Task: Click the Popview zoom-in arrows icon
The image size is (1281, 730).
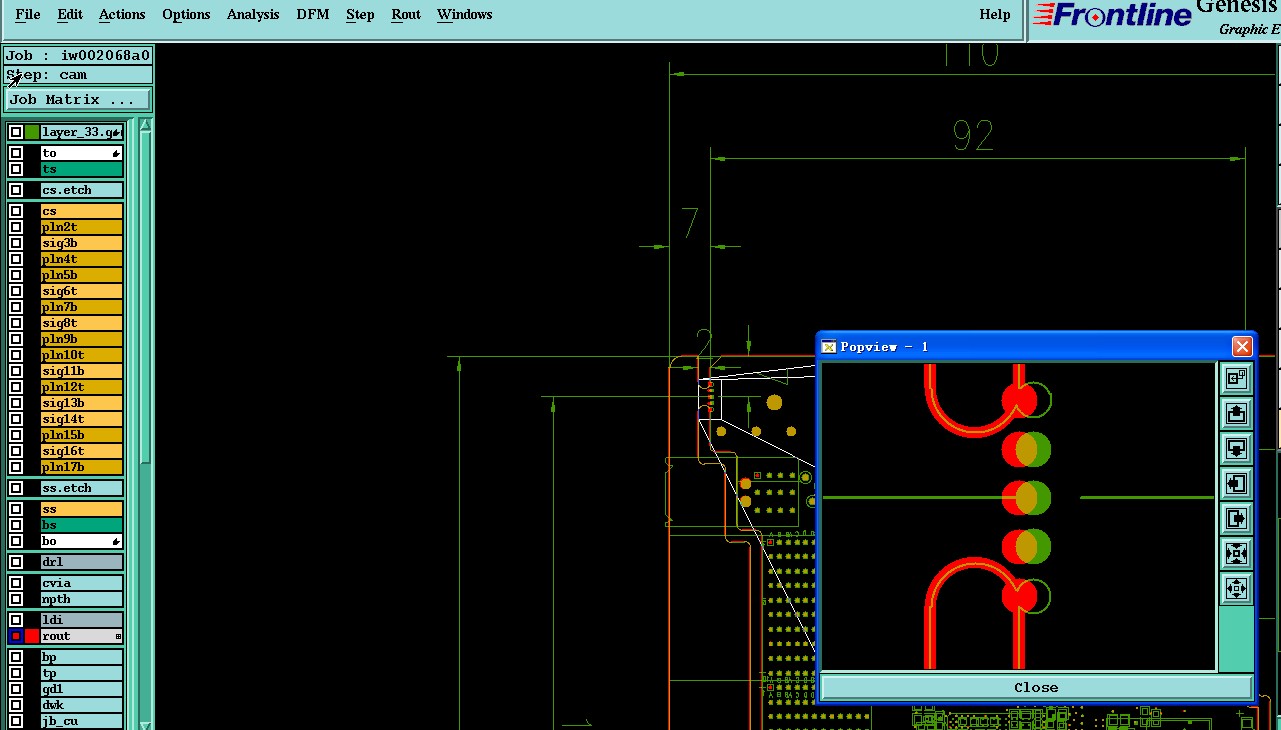Action: tap(1236, 554)
